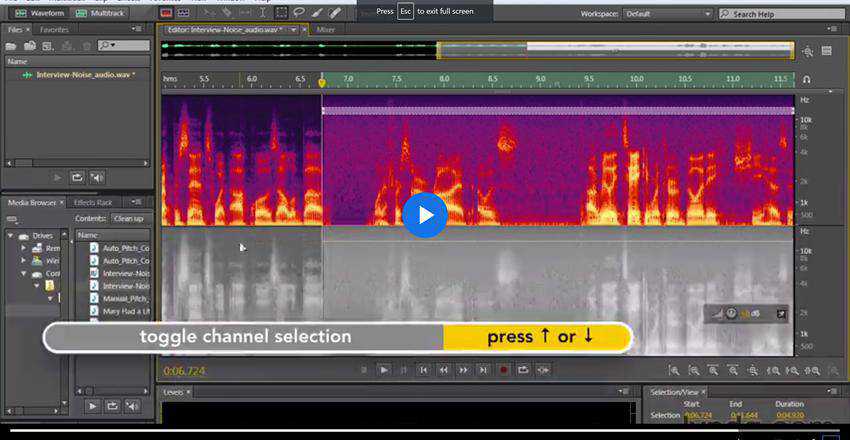Toggle Loop Playback in the transport bar

pyautogui.click(x=523, y=370)
